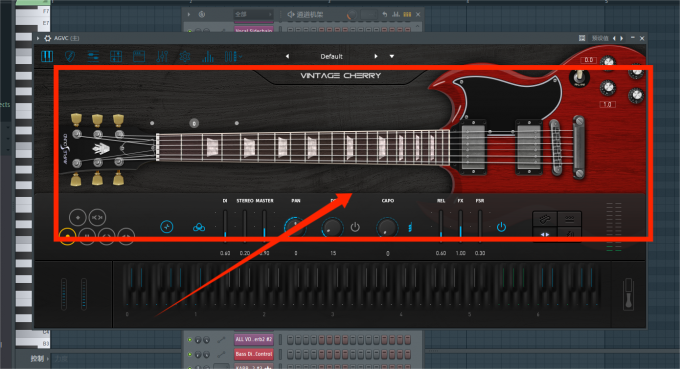The height and width of the screenshot is (369, 680).
Task: Flip the pickup selector switch on guitar body
Action: pyautogui.click(x=579, y=78)
